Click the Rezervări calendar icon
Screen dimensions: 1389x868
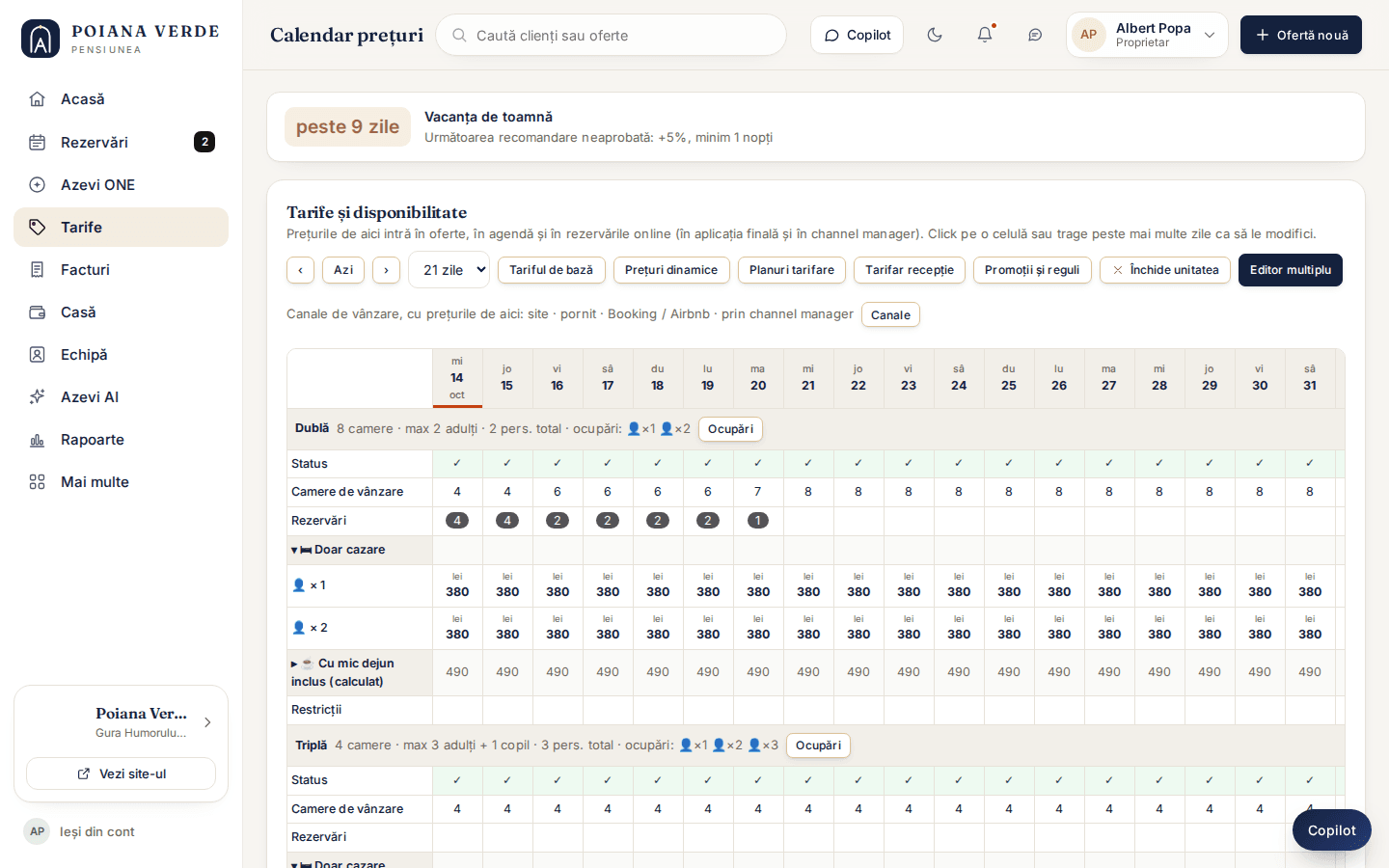pyautogui.click(x=37, y=142)
